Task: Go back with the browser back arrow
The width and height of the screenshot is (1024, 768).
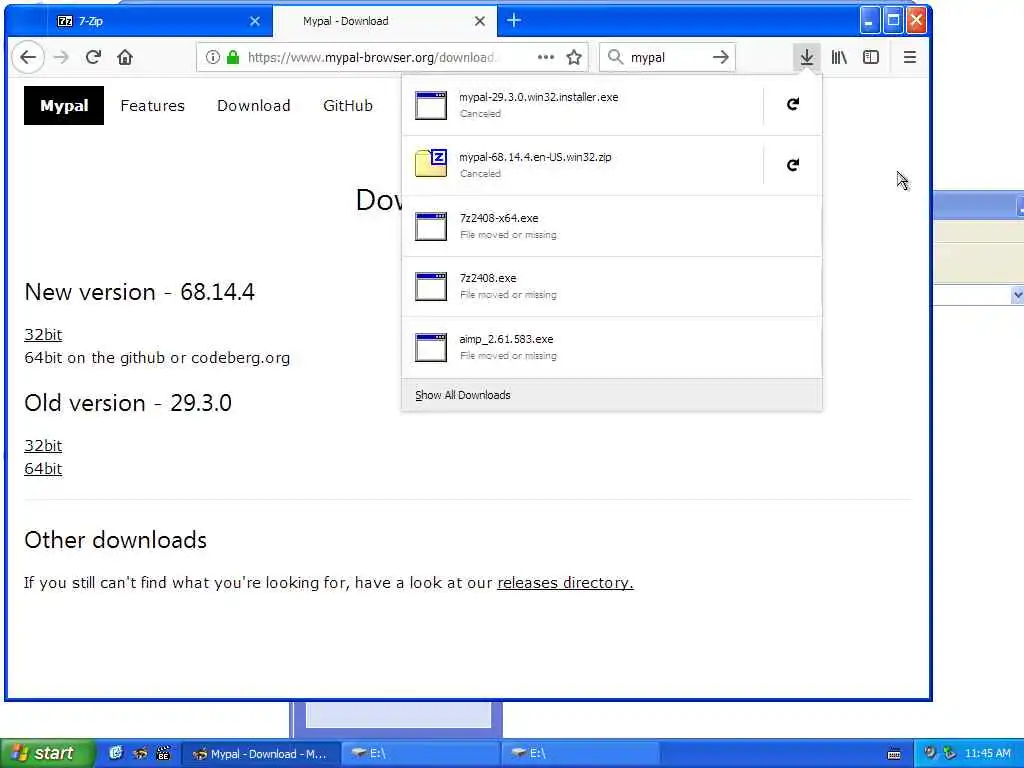Action: [x=28, y=57]
